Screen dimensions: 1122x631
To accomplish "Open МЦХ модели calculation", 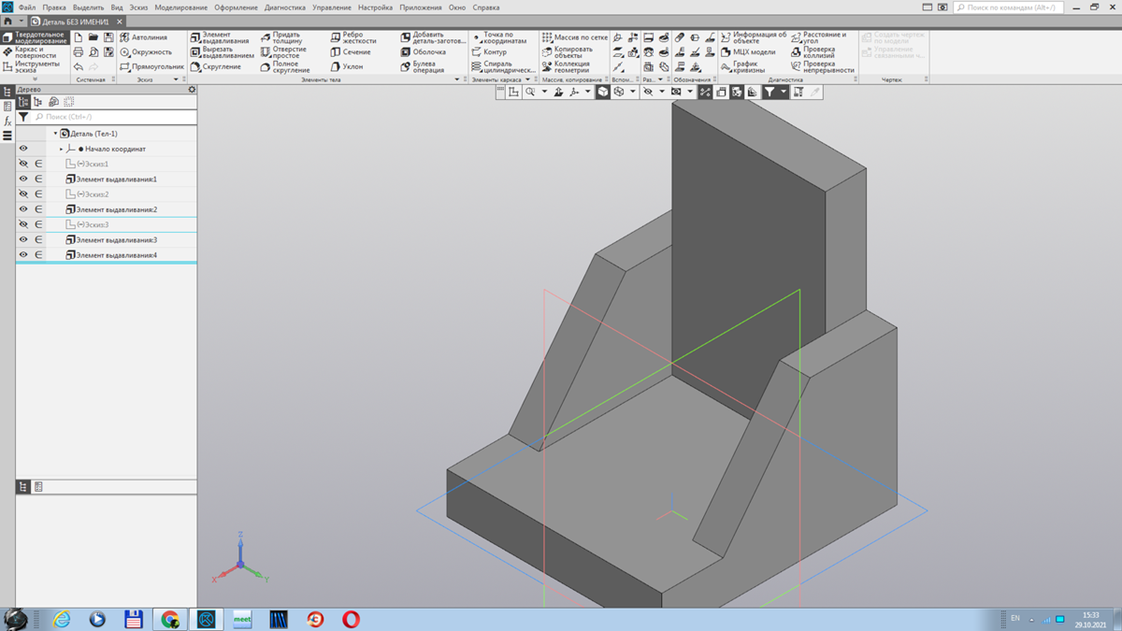I will coord(748,52).
